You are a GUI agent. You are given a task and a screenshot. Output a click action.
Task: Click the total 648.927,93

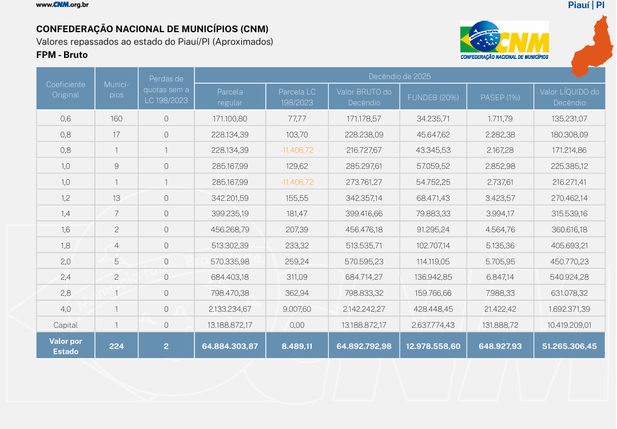click(x=500, y=346)
